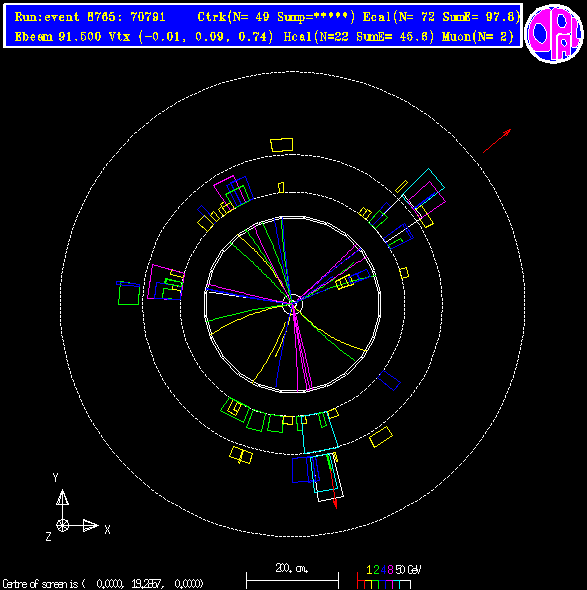
Task: Select the magenta 8 GeV color key
Action: tap(390, 570)
